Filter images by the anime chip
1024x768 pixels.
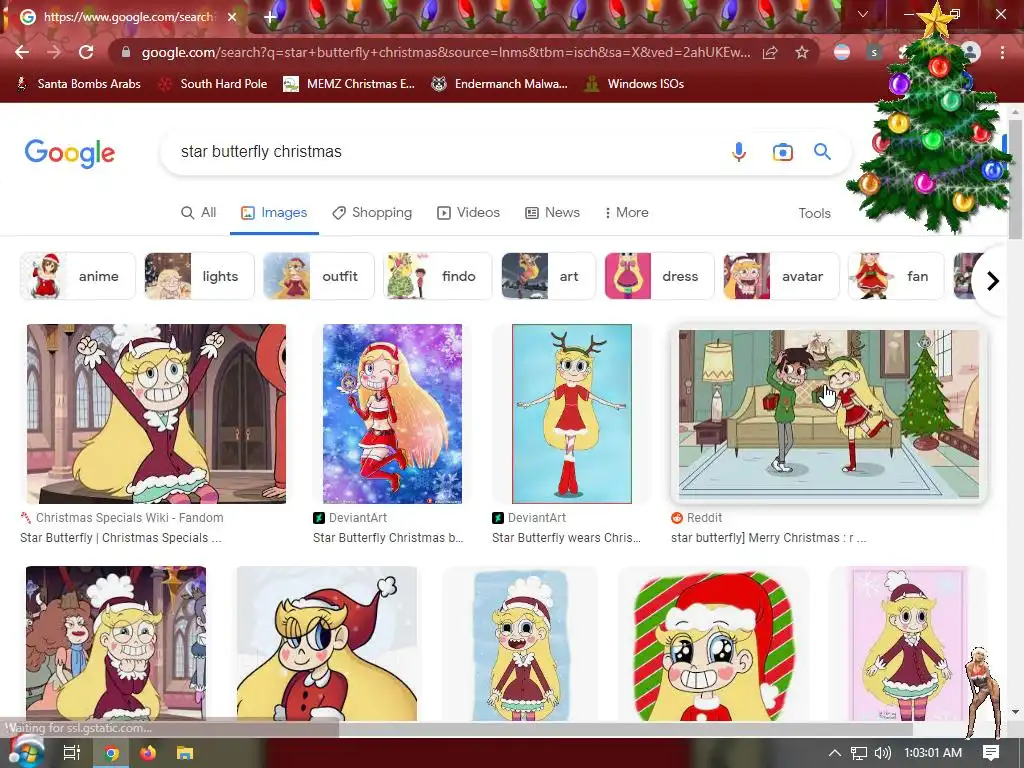coord(78,276)
